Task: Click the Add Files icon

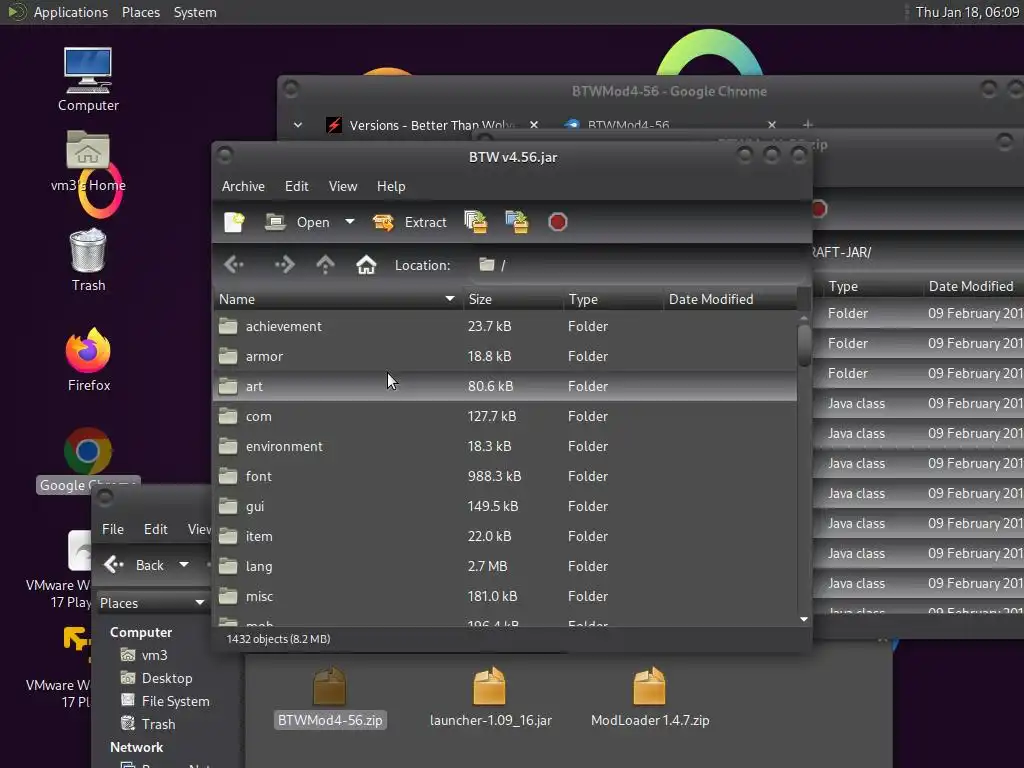Action: (475, 222)
